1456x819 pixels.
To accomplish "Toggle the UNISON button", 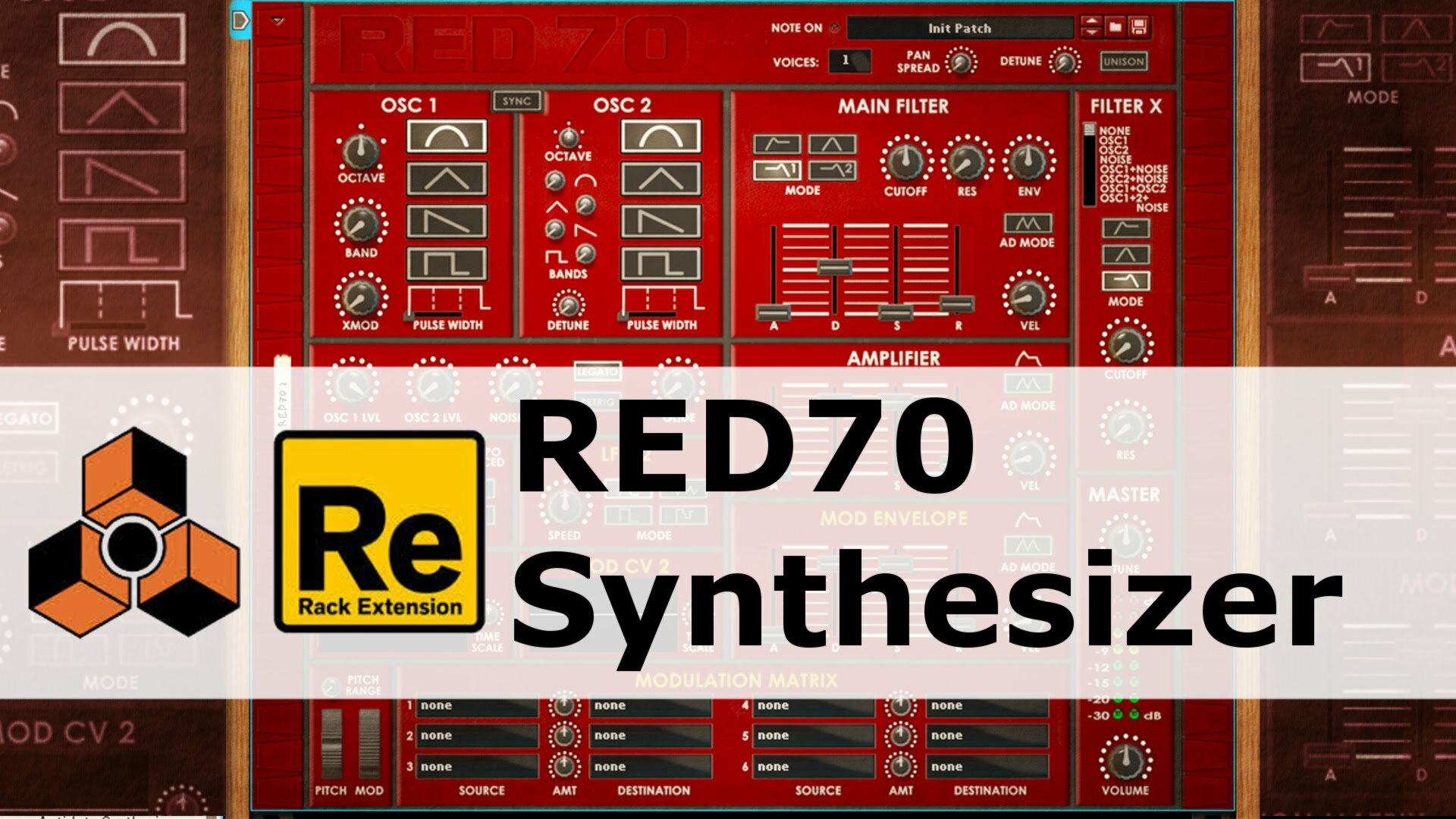I will (1123, 61).
